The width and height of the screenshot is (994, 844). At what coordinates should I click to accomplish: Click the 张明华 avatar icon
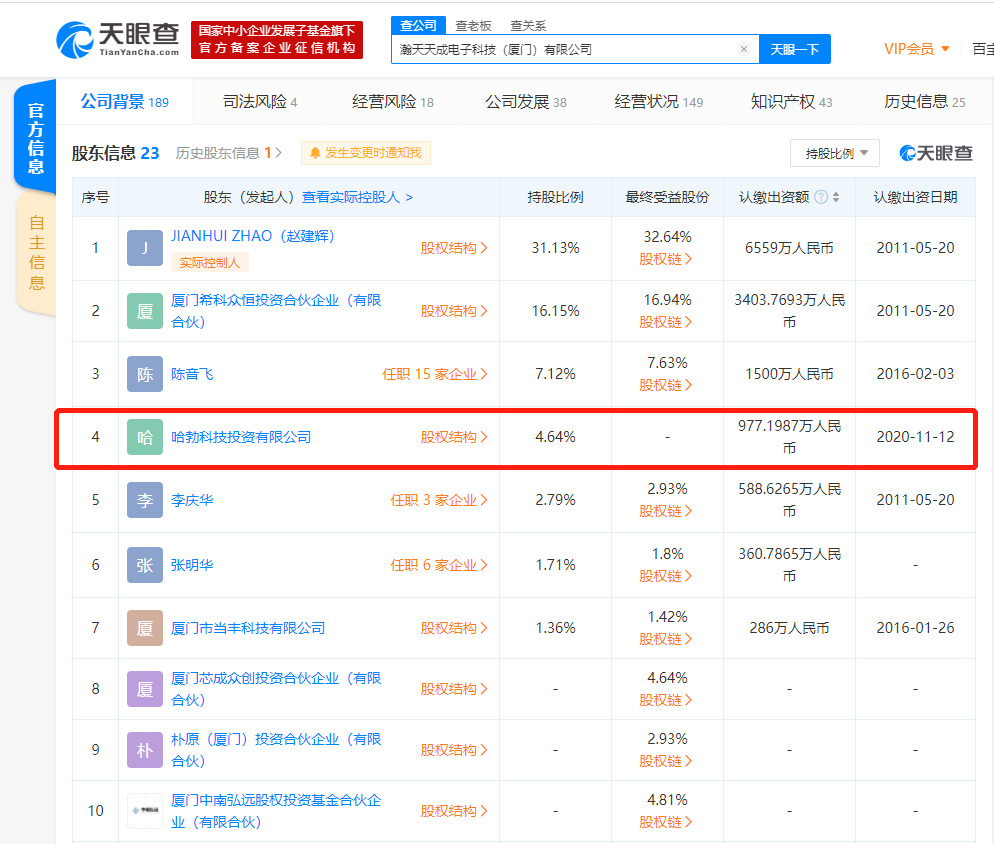(145, 565)
